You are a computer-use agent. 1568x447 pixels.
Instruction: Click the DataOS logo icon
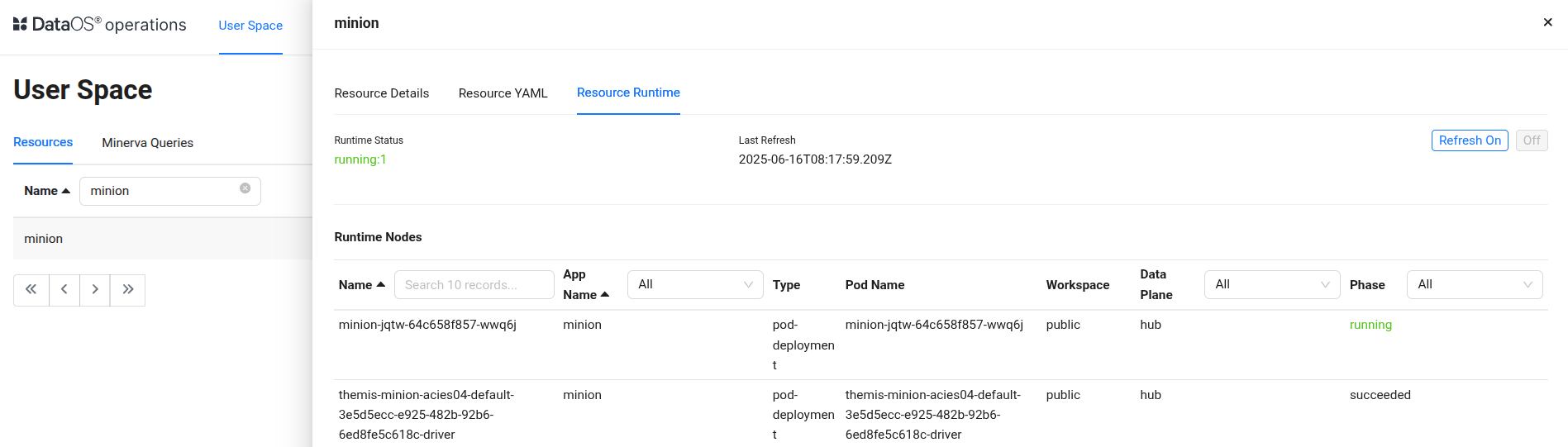pos(21,25)
